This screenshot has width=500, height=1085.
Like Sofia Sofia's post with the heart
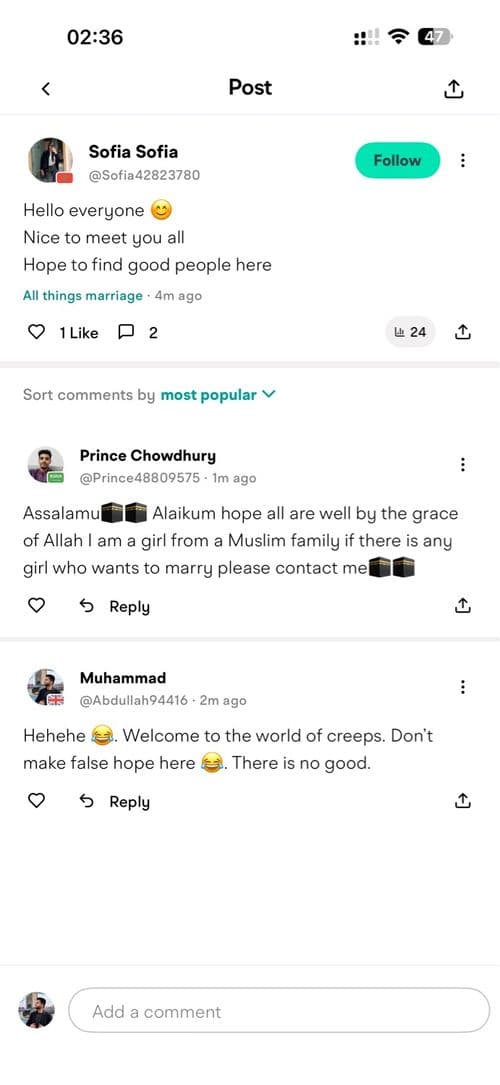point(36,333)
